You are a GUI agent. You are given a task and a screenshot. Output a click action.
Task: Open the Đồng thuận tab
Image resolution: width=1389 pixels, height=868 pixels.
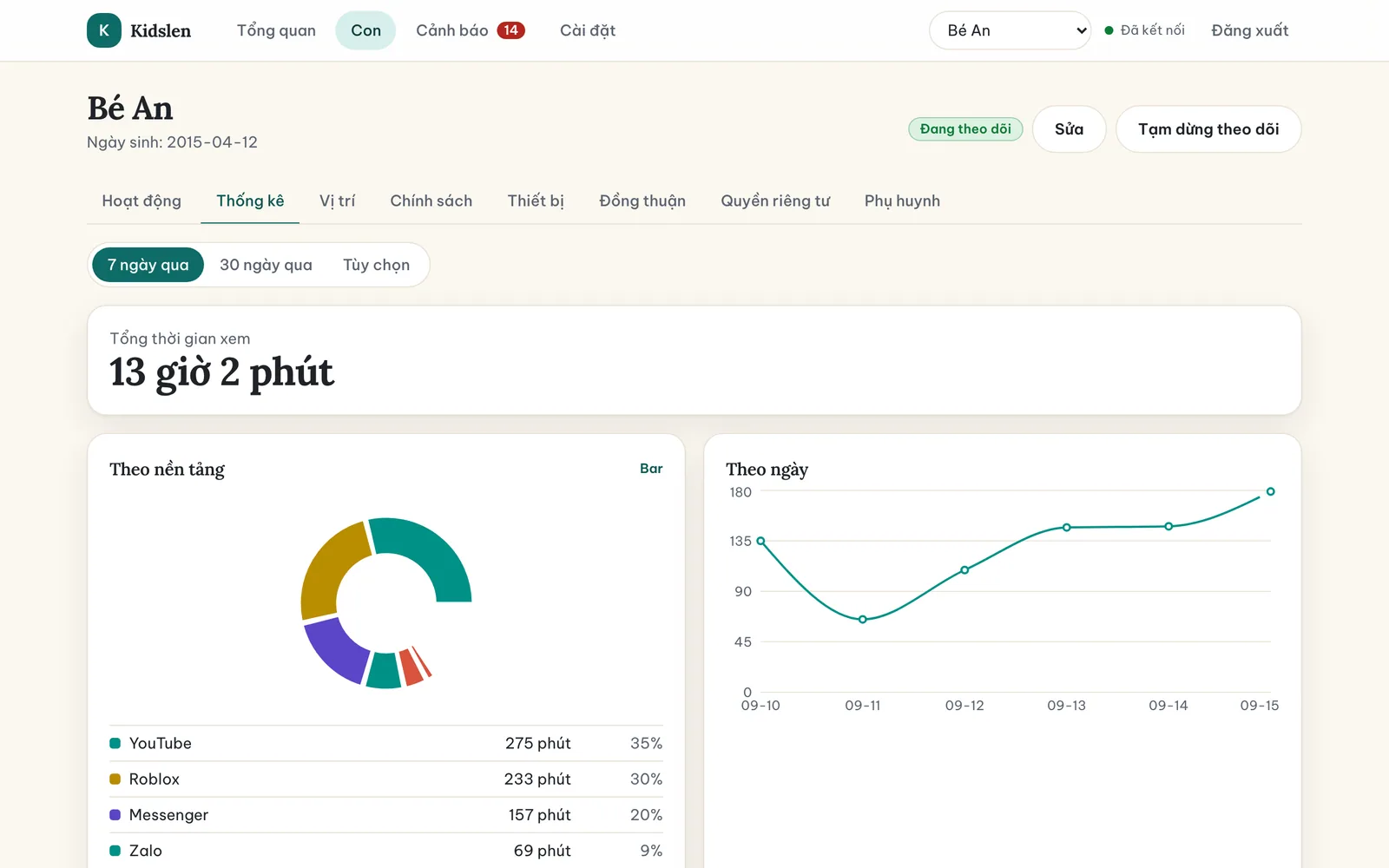[x=642, y=201]
